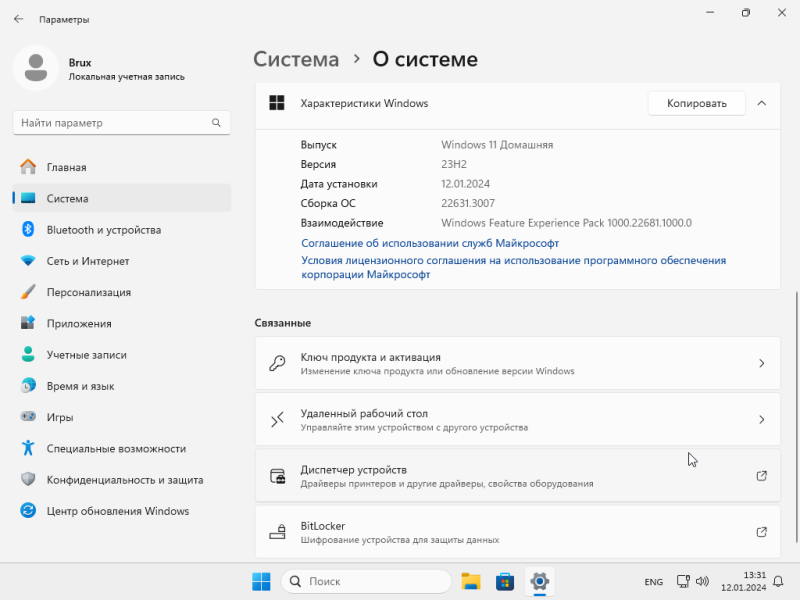Viewport: 800px width, 600px height.
Task: Open Центр обновления Windows
Action: 121,511
